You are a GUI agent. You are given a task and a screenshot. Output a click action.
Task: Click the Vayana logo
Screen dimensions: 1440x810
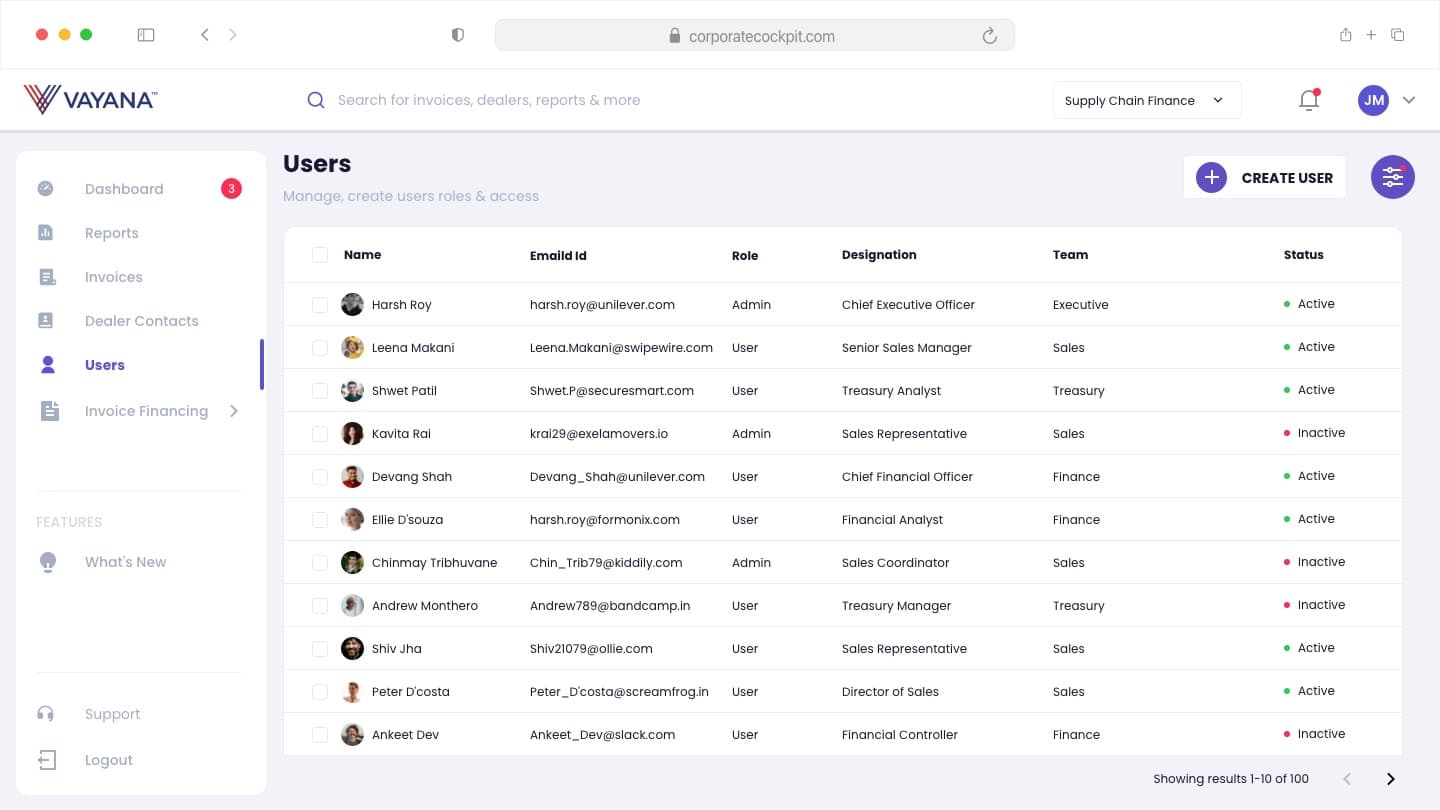[x=90, y=99]
